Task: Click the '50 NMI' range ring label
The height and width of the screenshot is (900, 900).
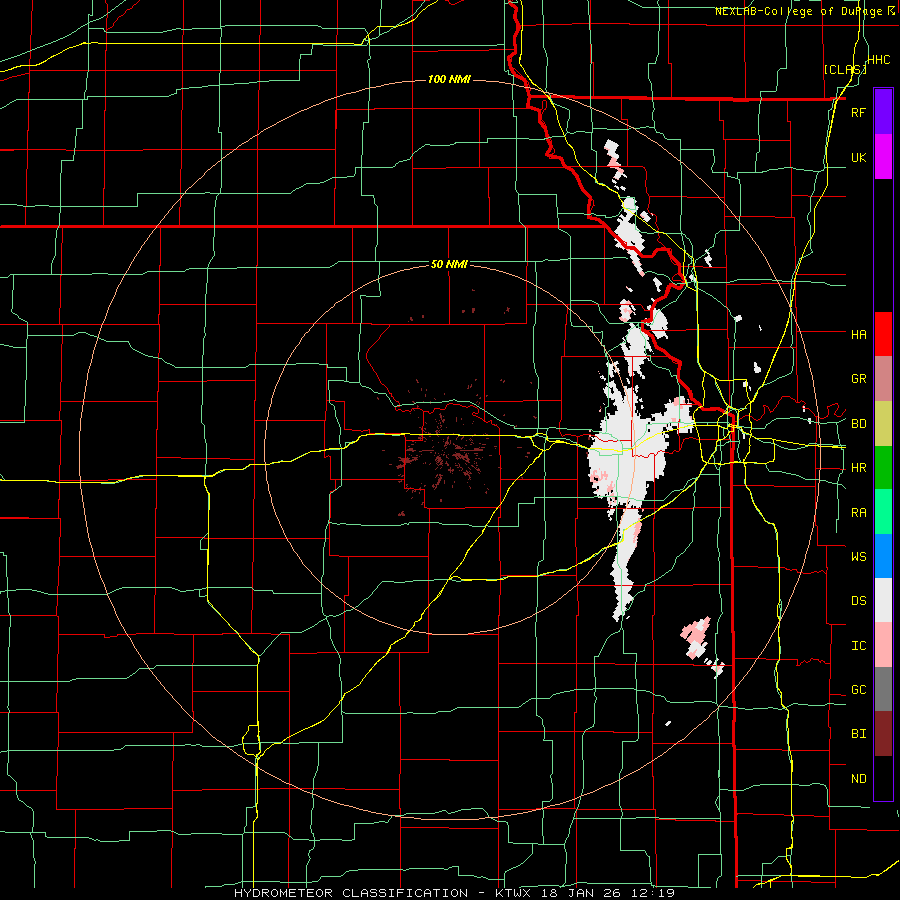Action: click(449, 265)
